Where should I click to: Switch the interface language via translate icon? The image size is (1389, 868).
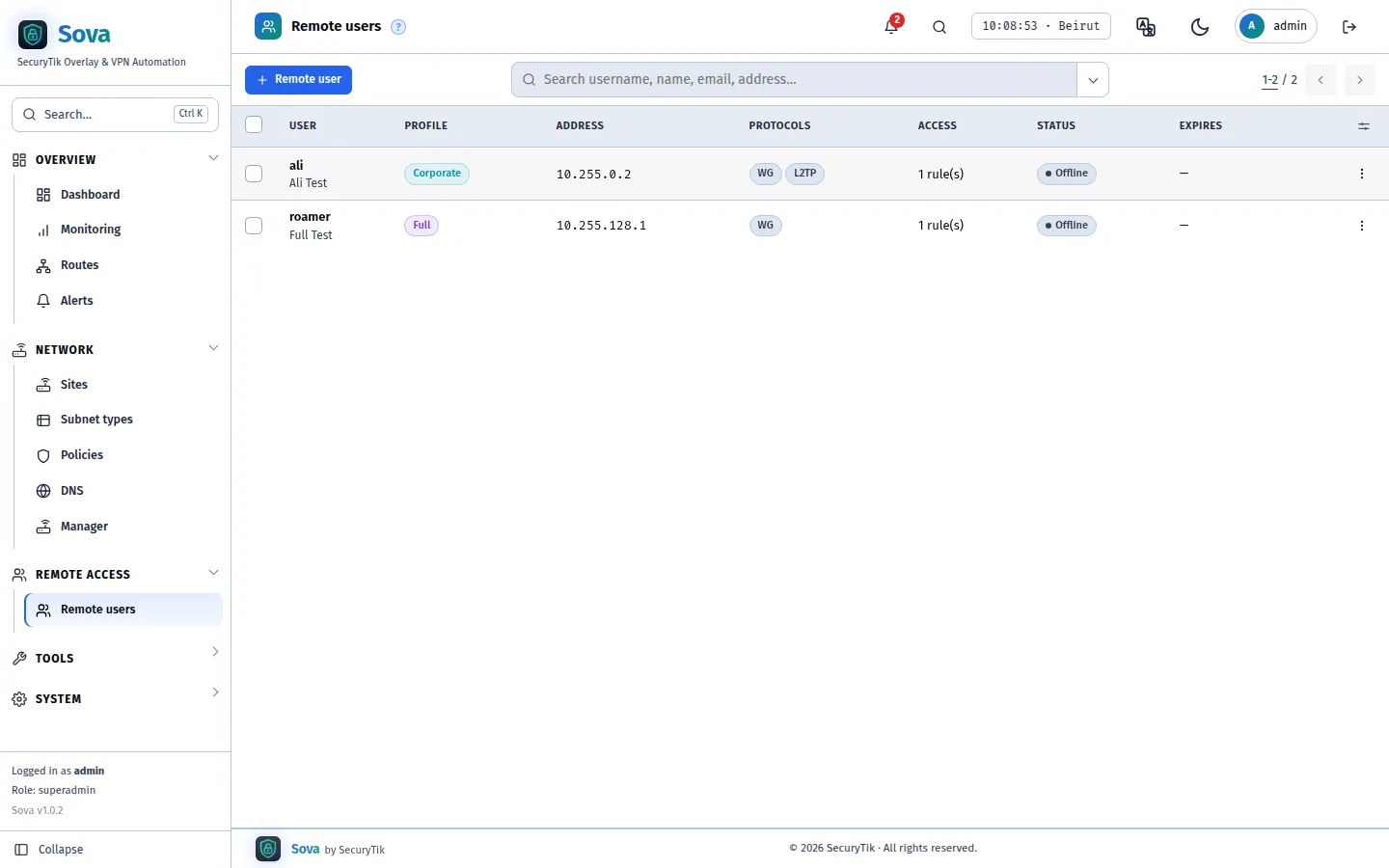1146,26
